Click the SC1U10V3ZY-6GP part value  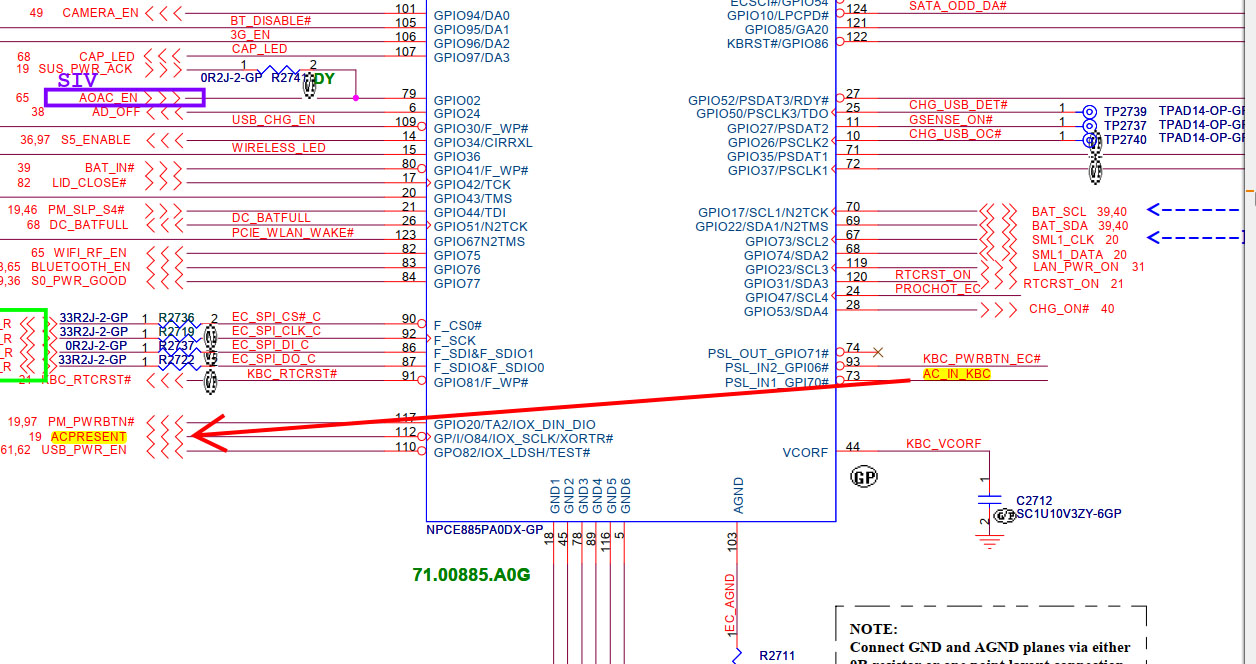point(1069,514)
